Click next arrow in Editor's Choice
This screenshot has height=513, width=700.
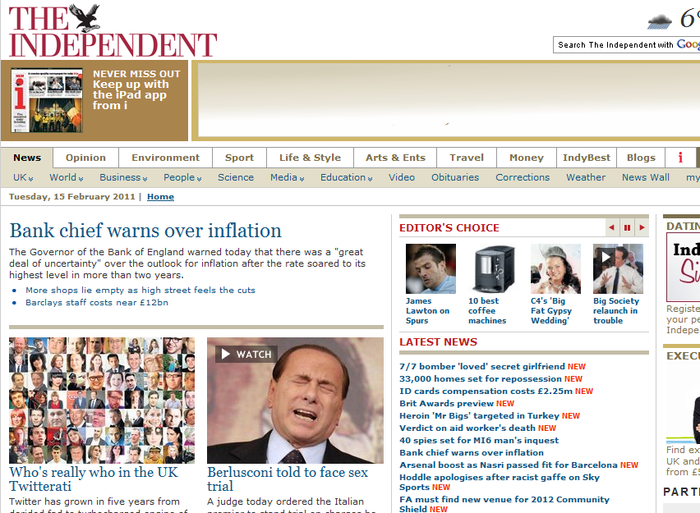[642, 228]
